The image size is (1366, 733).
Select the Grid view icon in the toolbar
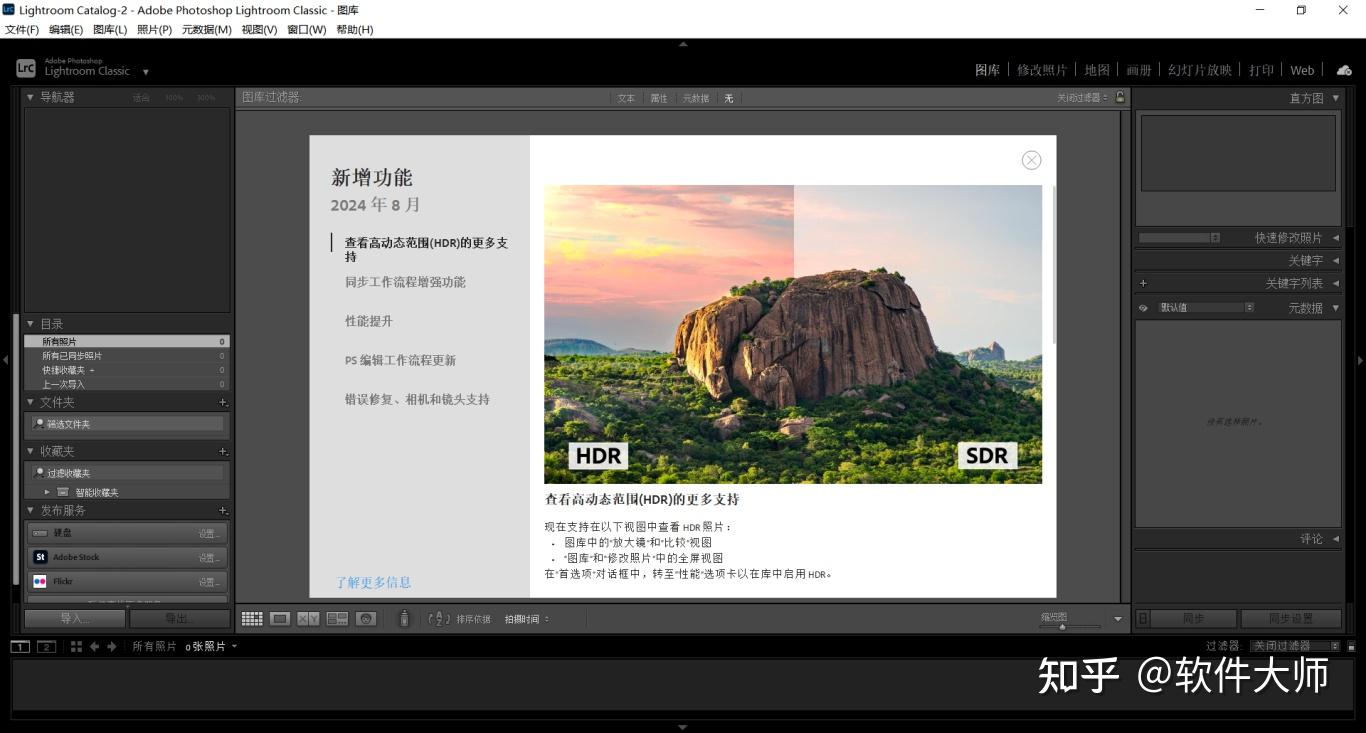252,618
